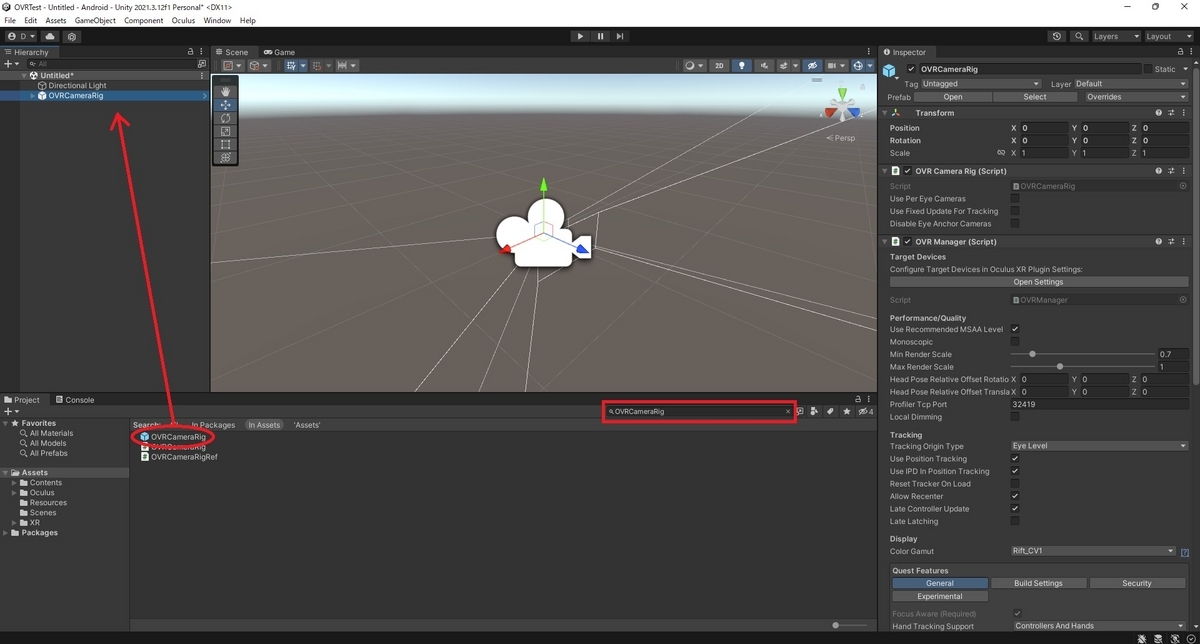1200x644 pixels.
Task: Open Transform component preset icon
Action: pyautogui.click(x=1171, y=113)
